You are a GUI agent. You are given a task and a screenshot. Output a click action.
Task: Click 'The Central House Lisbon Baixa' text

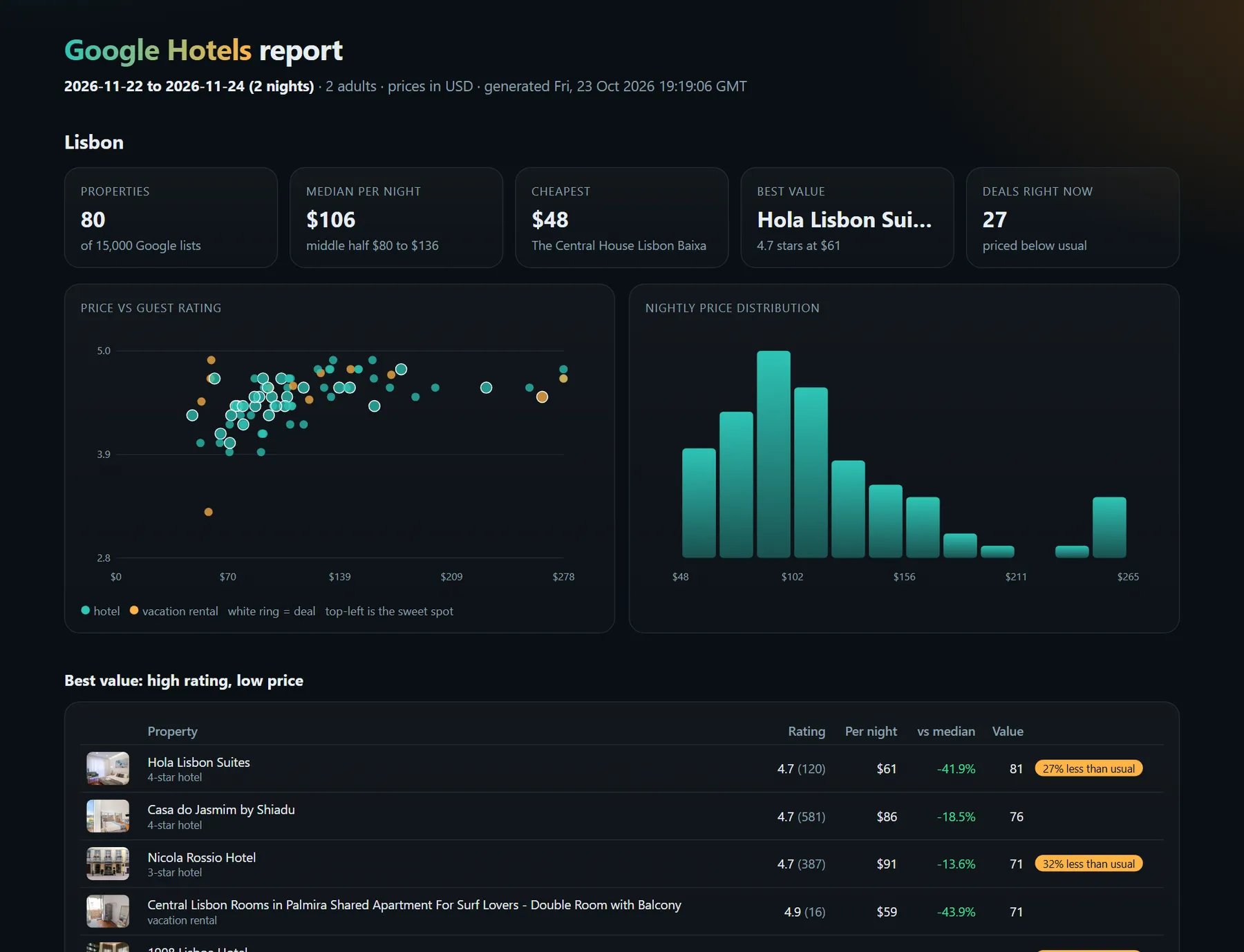[619, 245]
